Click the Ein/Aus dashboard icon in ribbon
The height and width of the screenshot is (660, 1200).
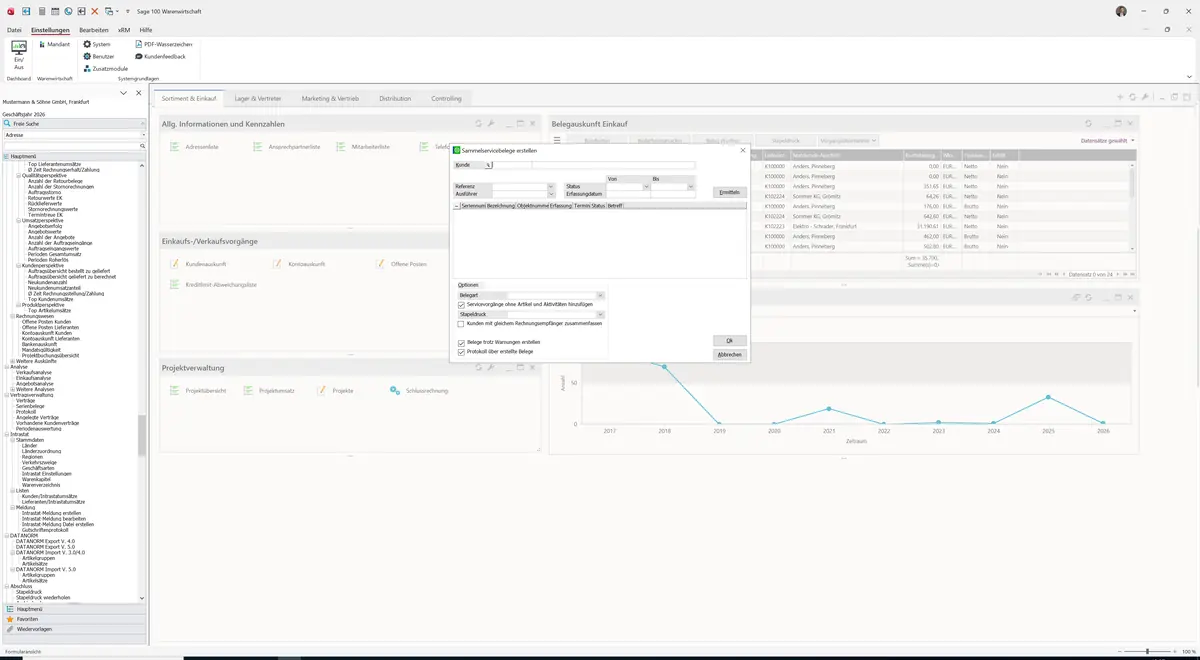point(18,55)
